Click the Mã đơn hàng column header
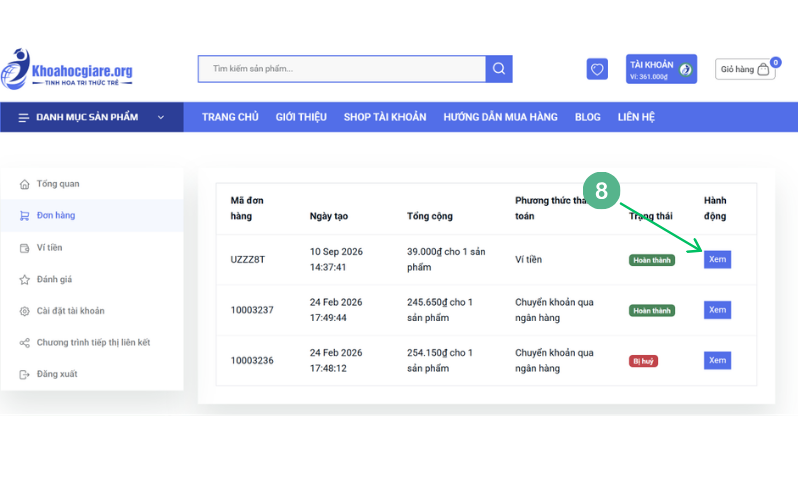 point(247,208)
